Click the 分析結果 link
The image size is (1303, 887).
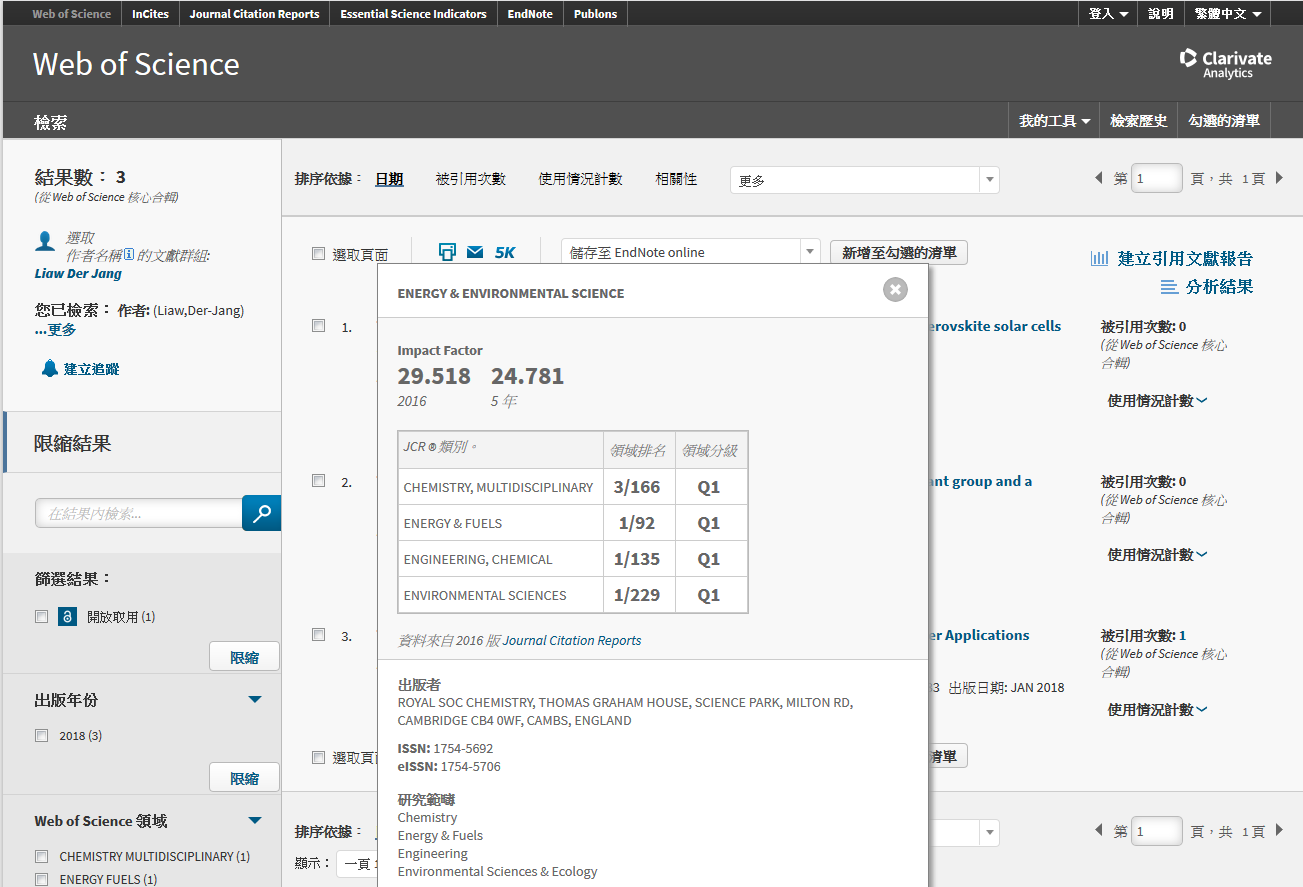[x=1219, y=287]
